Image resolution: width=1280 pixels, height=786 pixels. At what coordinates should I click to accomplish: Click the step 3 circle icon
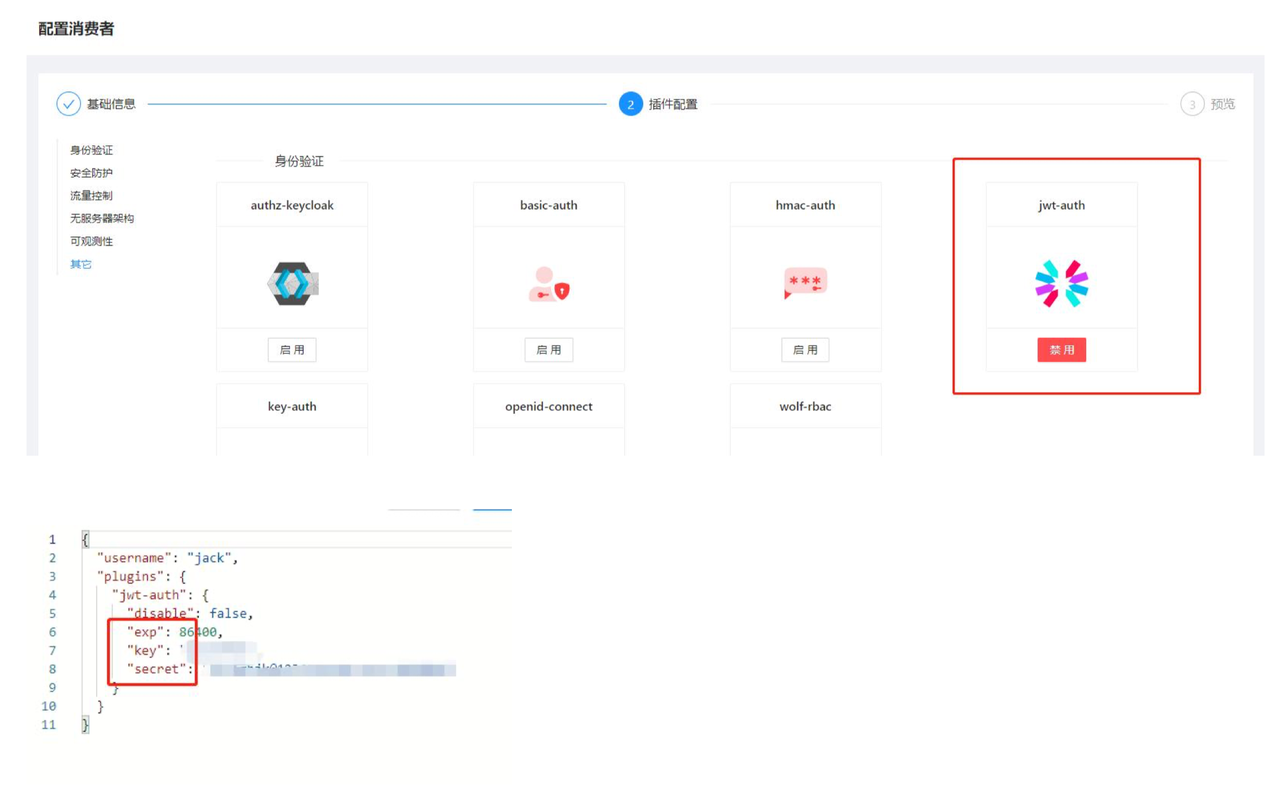(x=1192, y=104)
